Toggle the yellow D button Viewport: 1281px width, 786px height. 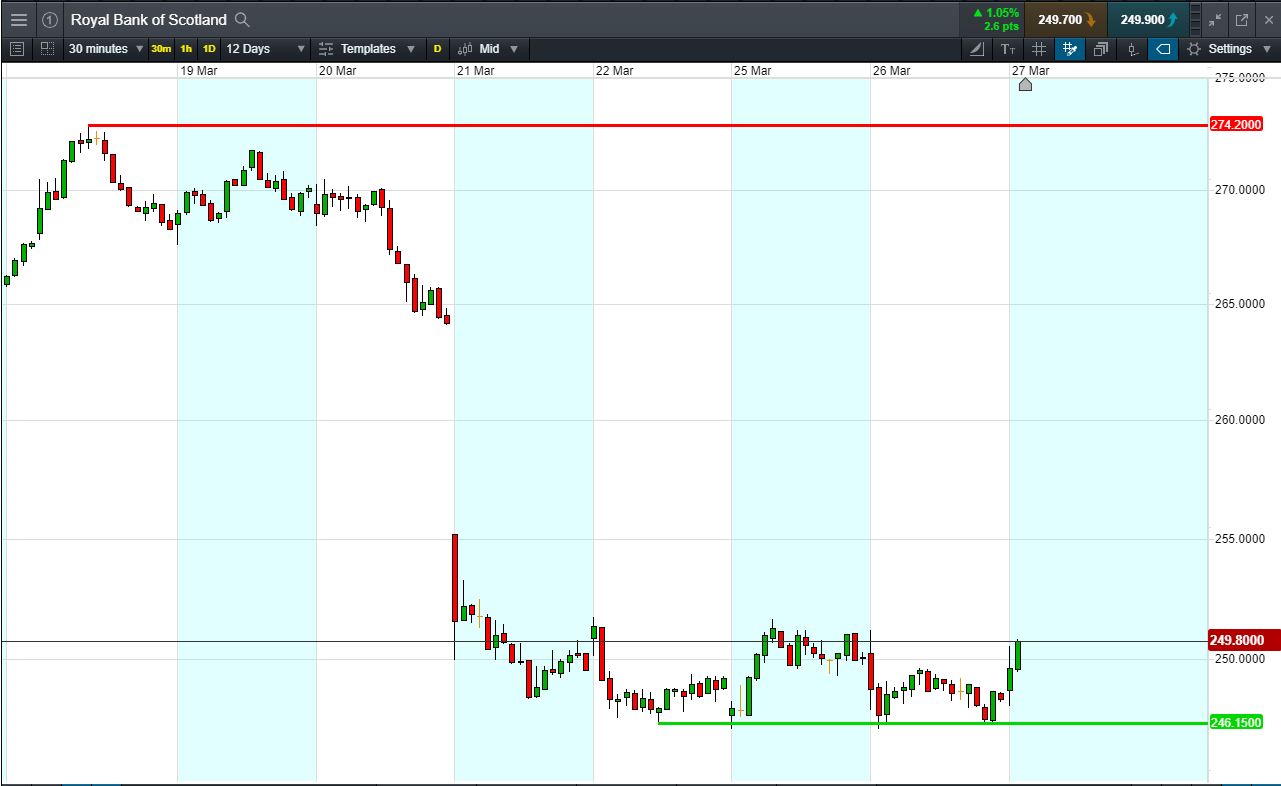click(437, 49)
